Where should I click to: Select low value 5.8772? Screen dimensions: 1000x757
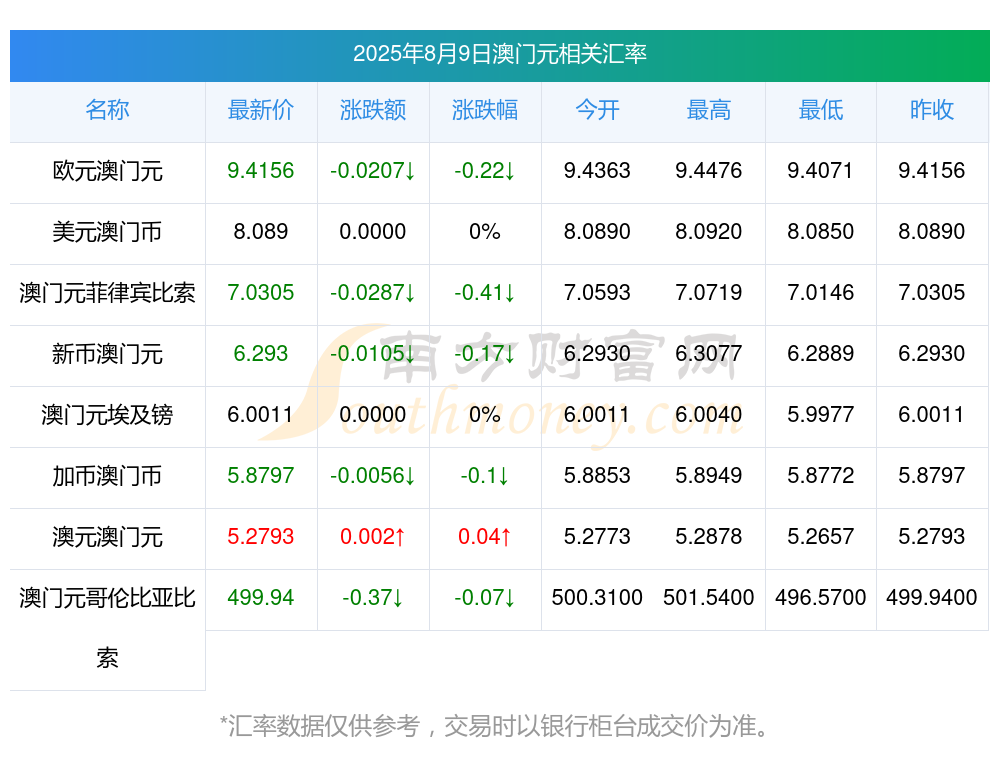(820, 476)
